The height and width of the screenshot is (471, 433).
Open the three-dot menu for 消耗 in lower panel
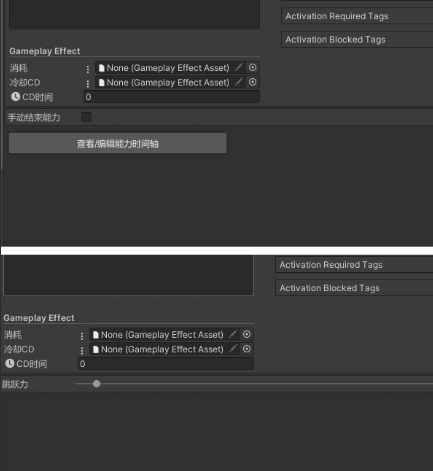pos(82,336)
